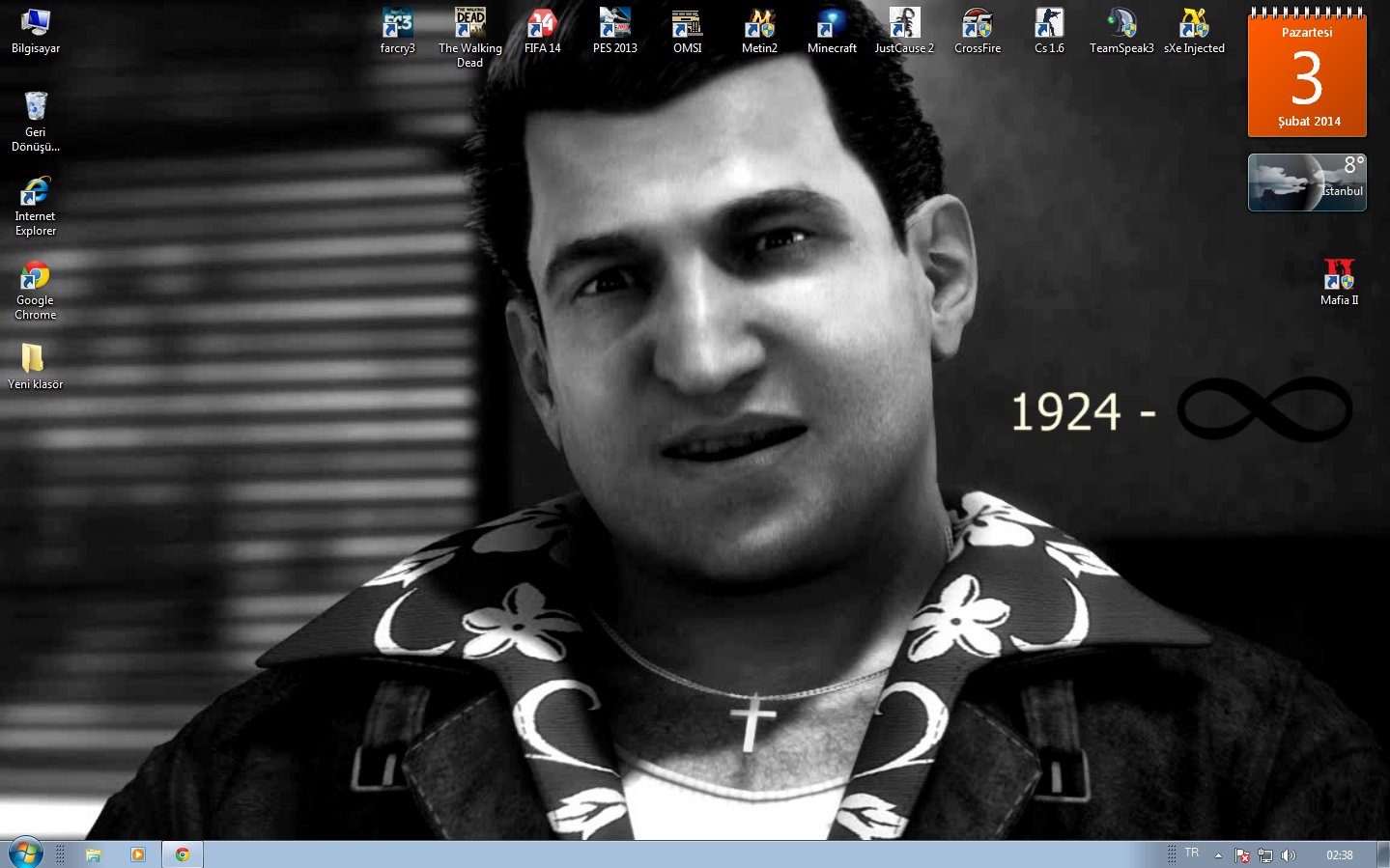This screenshot has width=1390, height=868.
Task: Select the Mafia II desktop shortcut
Action: (1340, 283)
